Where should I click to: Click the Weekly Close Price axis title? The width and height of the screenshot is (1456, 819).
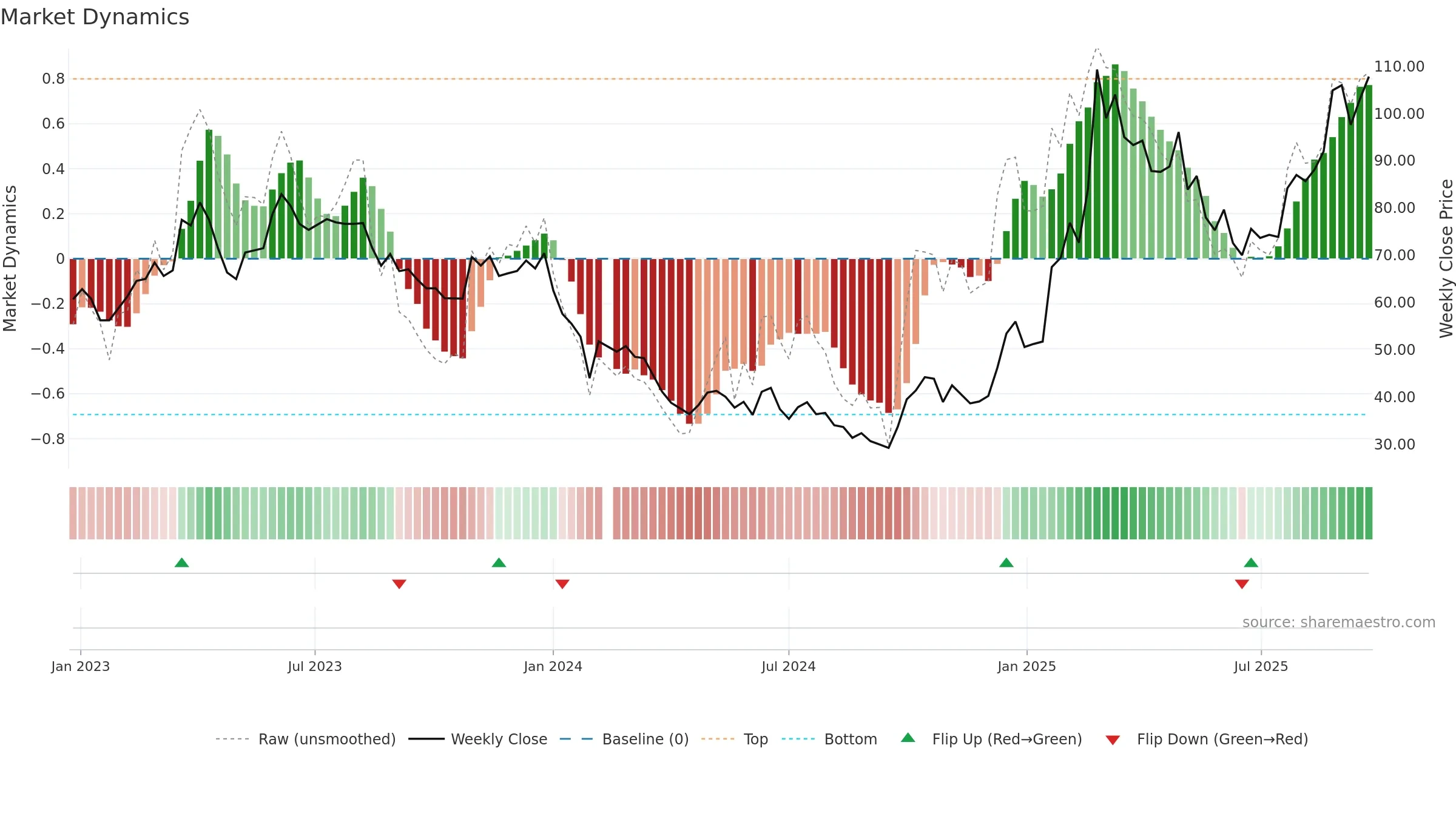point(1446,258)
